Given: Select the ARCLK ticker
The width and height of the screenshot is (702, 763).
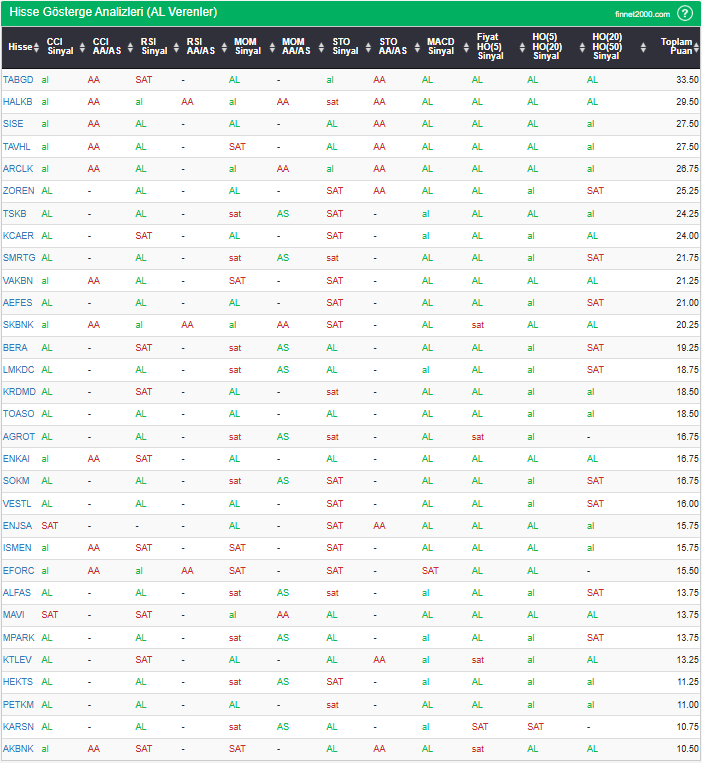Looking at the screenshot, I should tap(18, 169).
